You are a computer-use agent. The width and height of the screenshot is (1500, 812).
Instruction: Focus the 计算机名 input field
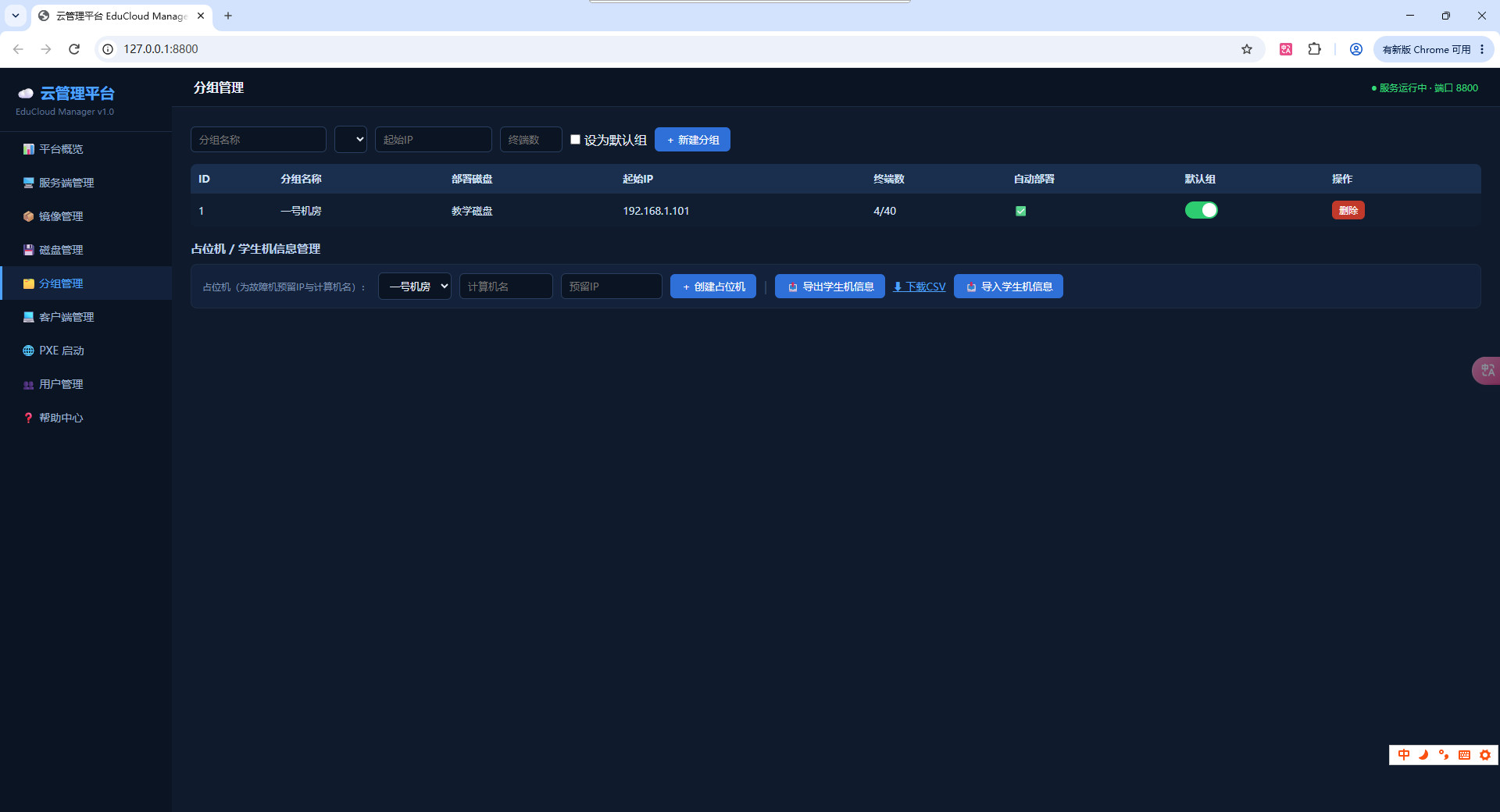(x=506, y=287)
